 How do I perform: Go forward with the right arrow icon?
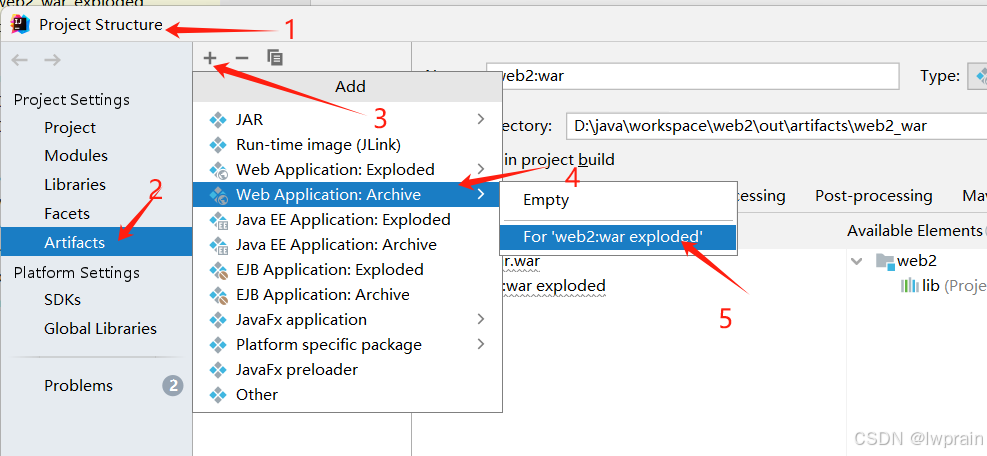pos(52,60)
